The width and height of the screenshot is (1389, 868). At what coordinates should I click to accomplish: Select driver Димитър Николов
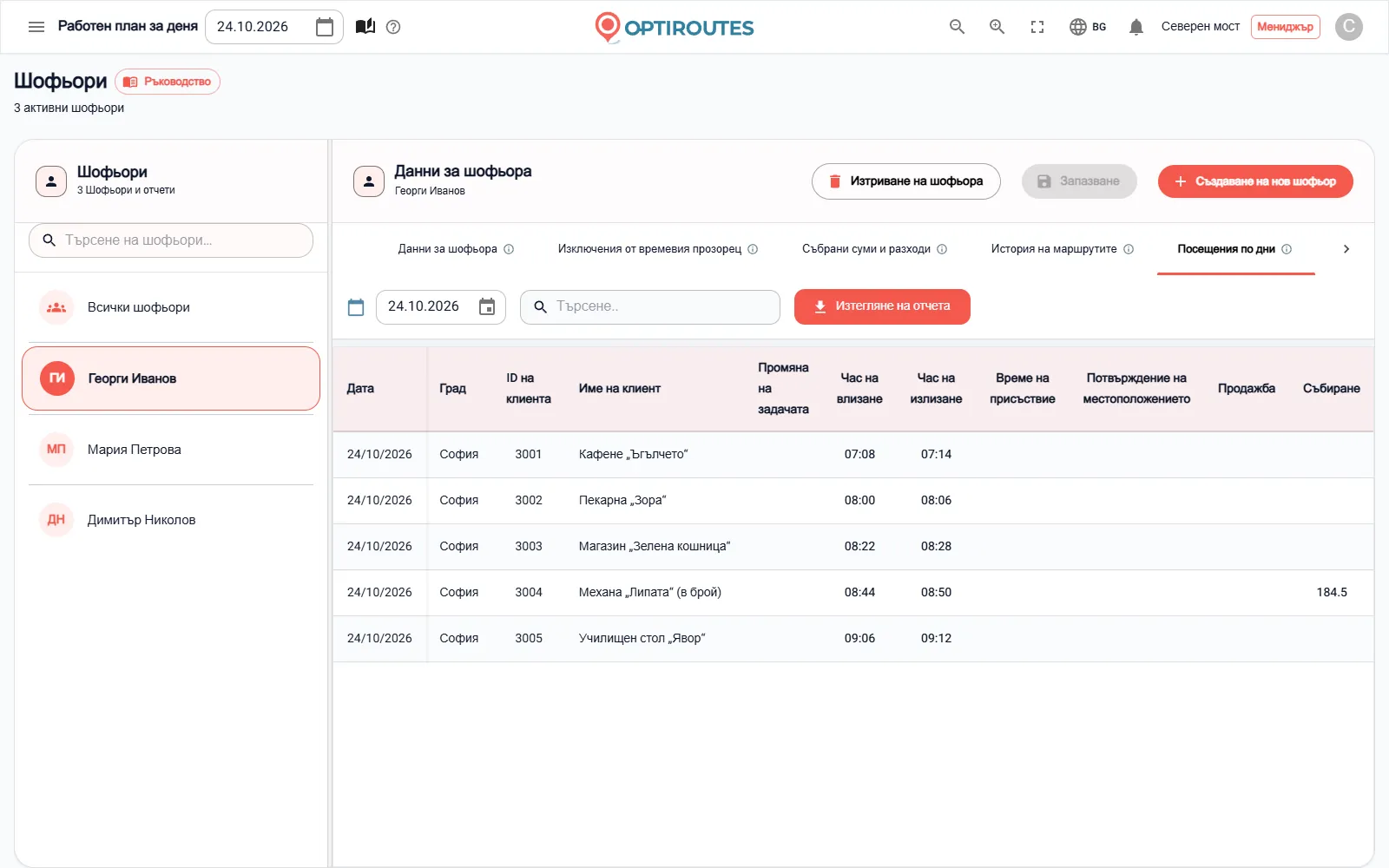click(171, 520)
